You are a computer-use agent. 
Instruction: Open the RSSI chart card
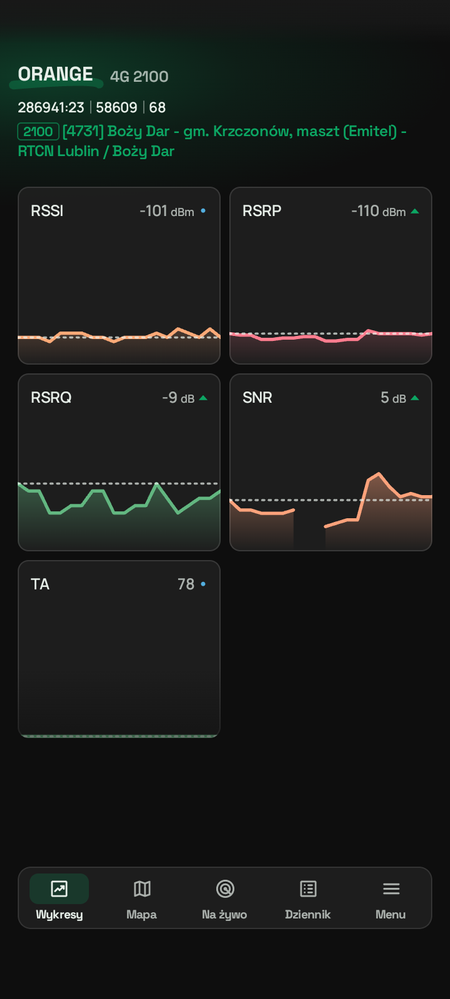click(119, 275)
